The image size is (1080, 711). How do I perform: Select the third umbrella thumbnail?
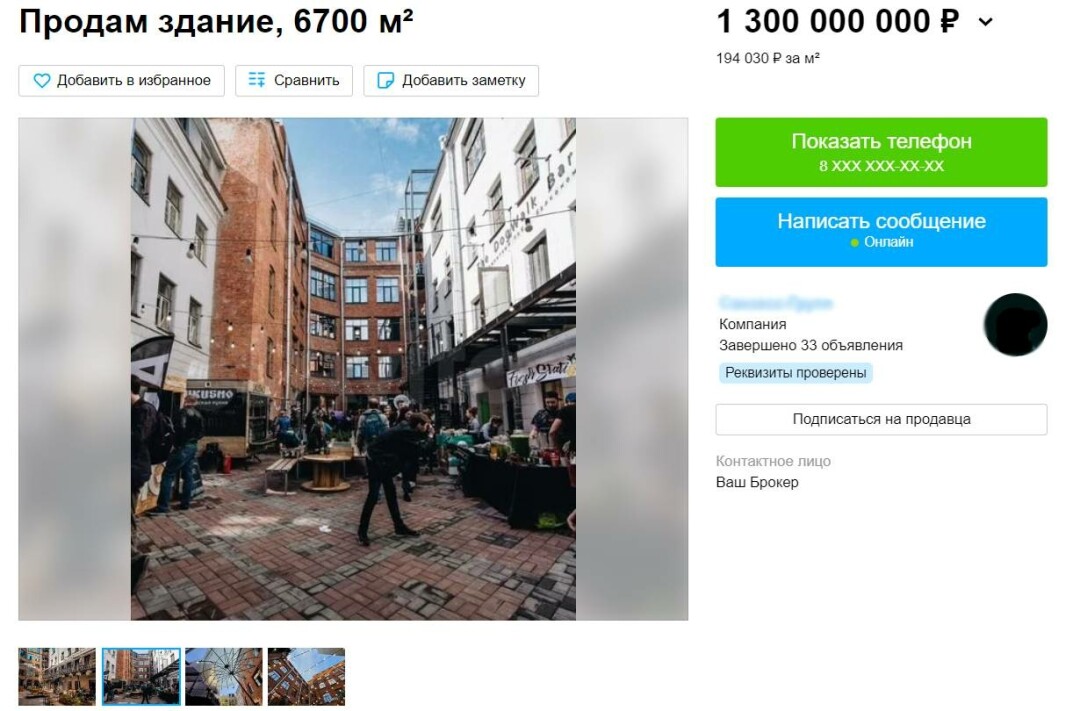coord(224,677)
